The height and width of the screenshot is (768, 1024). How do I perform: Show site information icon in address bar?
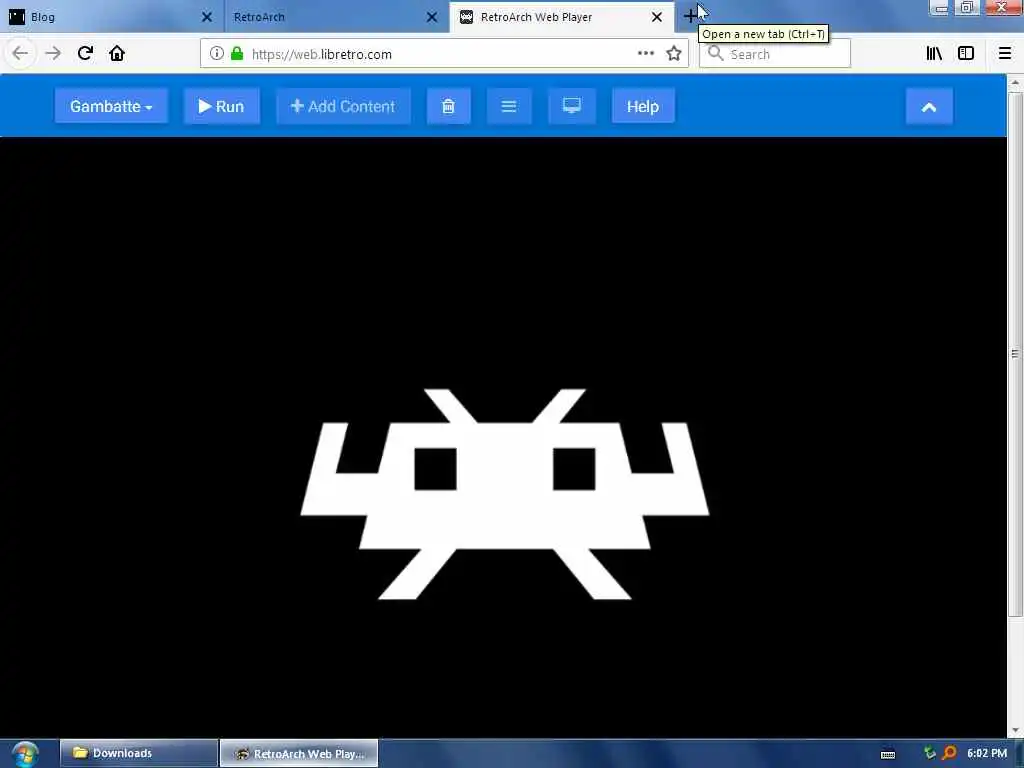[217, 54]
